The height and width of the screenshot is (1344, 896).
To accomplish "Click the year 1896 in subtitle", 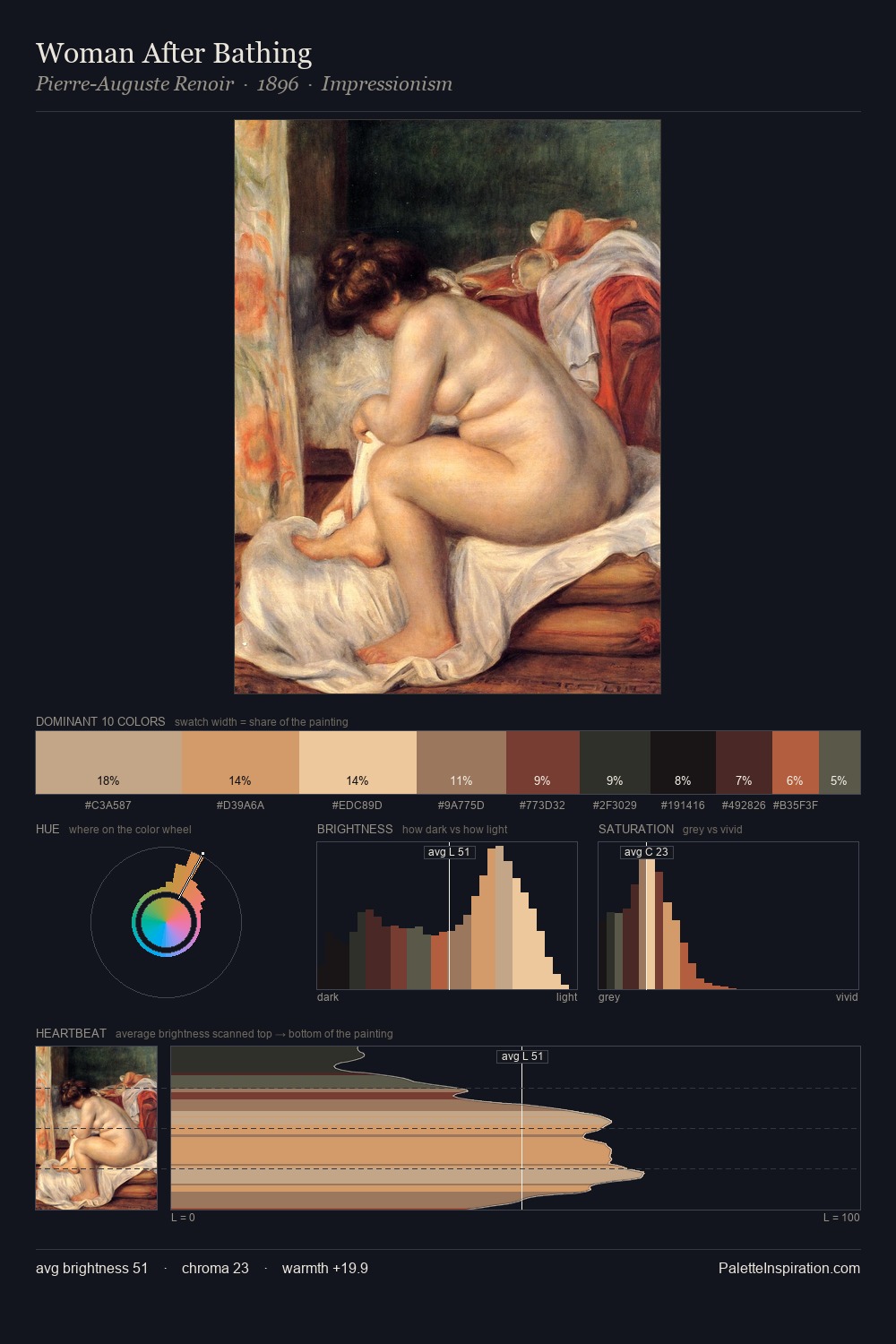I will point(278,84).
